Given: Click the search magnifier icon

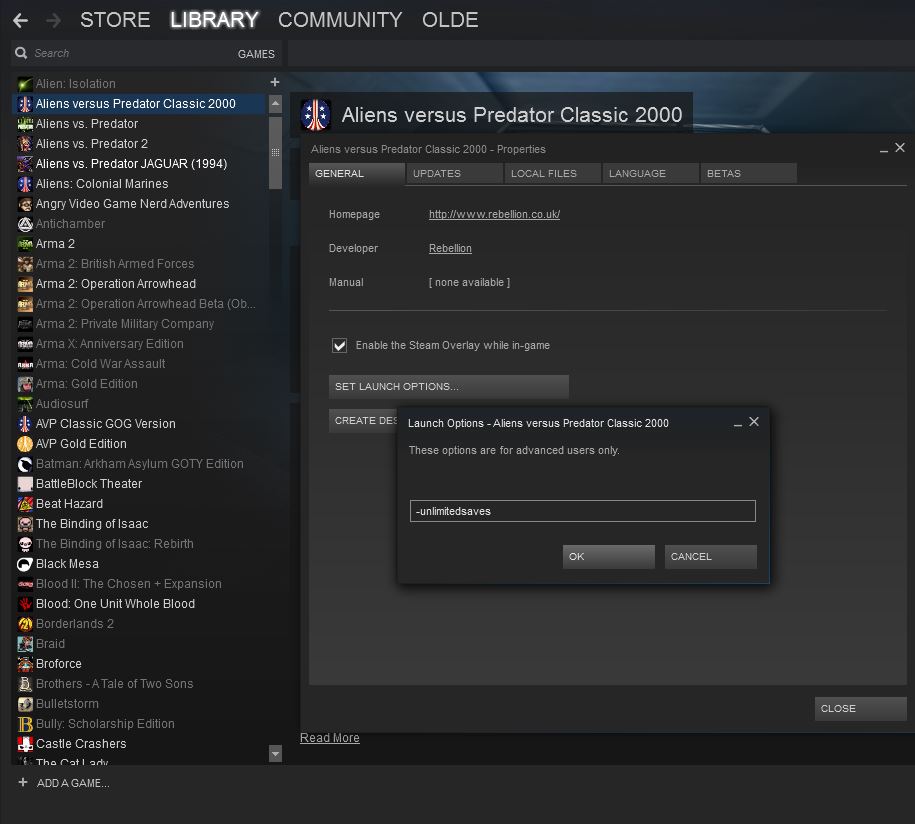Looking at the screenshot, I should click(x=21, y=53).
